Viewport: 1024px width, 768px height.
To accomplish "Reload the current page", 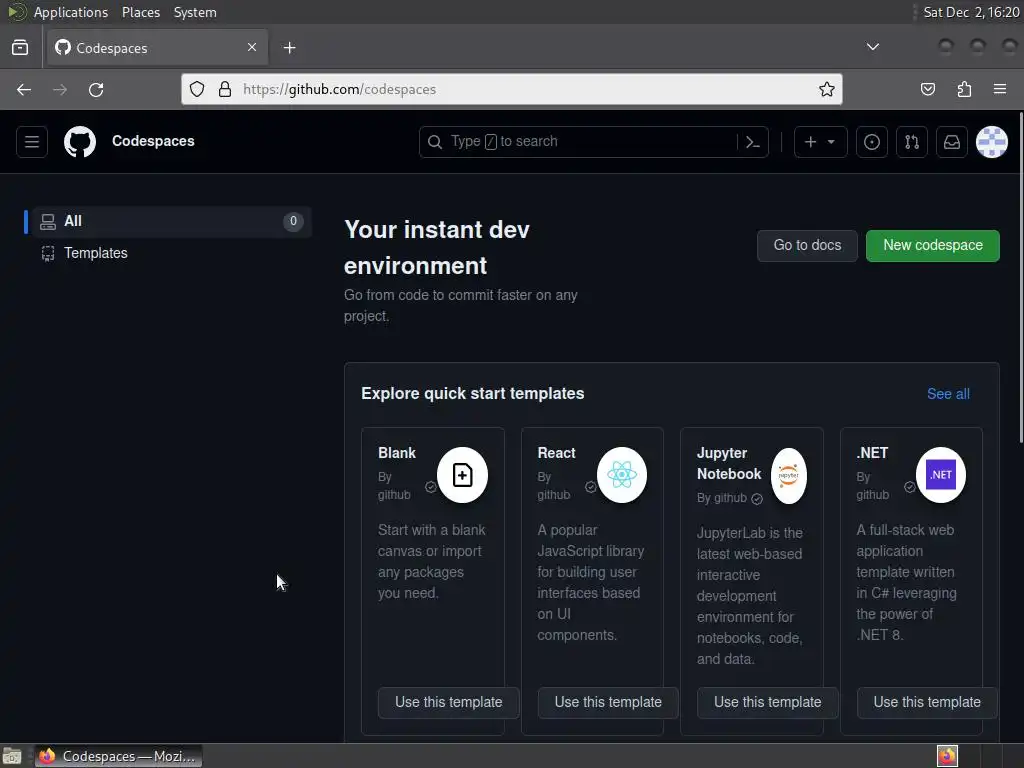I will [96, 89].
